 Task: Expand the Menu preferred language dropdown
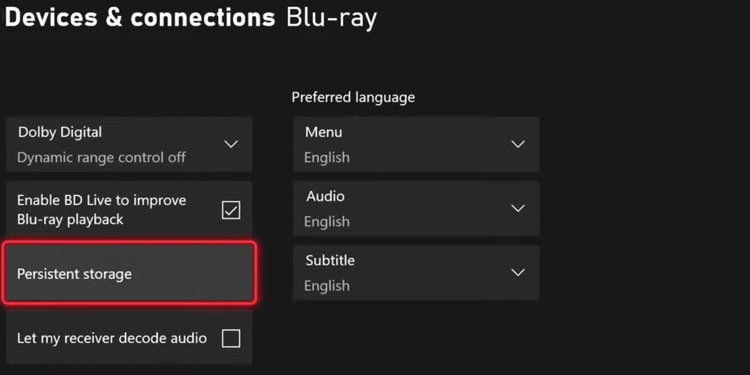pos(416,144)
